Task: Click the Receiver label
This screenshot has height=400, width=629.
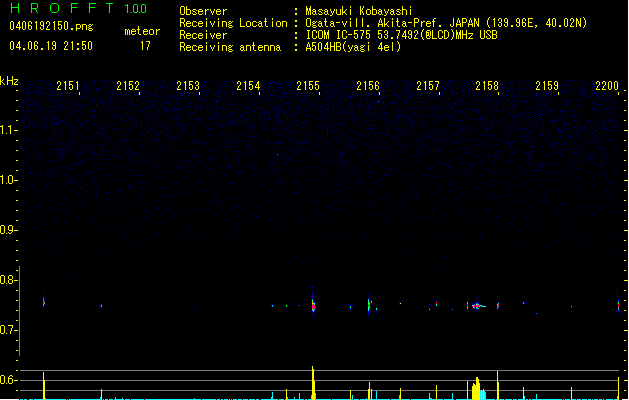Action: tap(203, 35)
